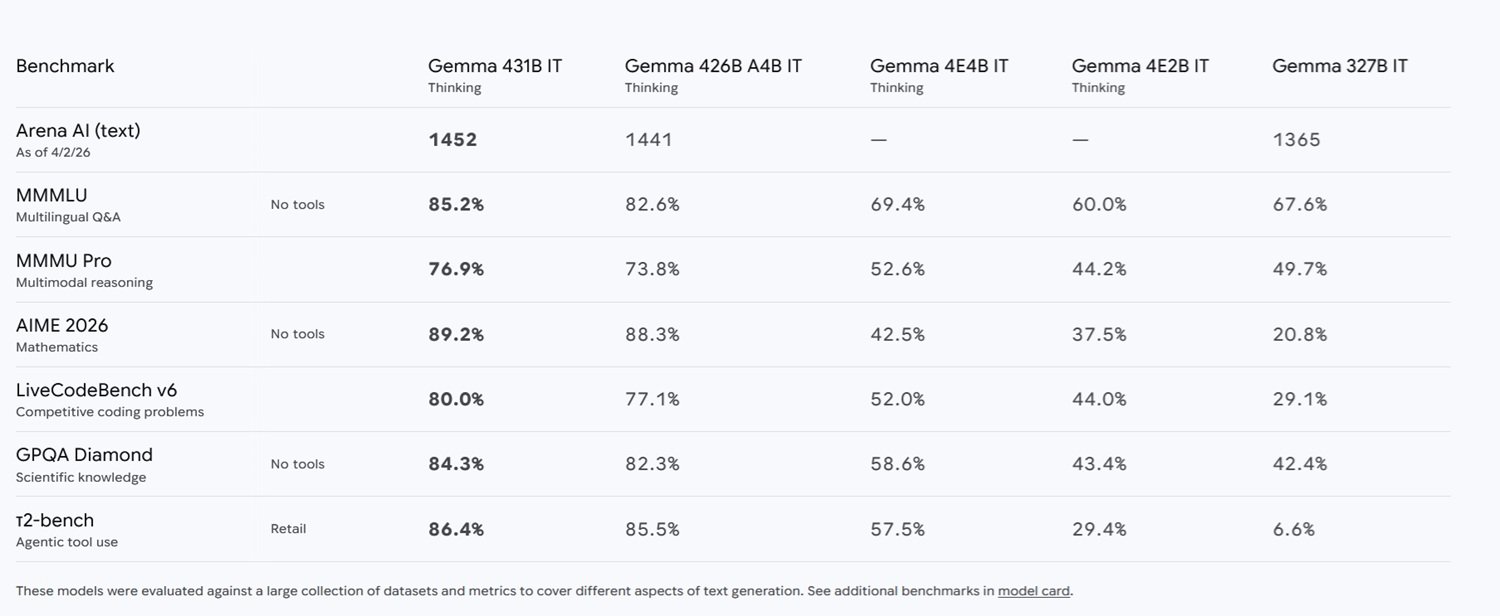Viewport: 1500px width, 616px height.
Task: Click the GPQA Diamond row label
Action: click(84, 455)
